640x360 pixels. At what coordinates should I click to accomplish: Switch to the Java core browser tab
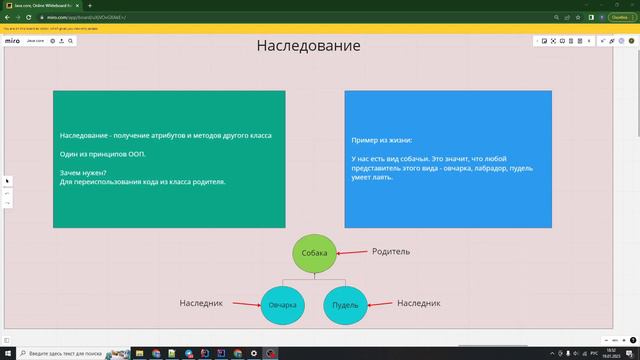[x=42, y=6]
